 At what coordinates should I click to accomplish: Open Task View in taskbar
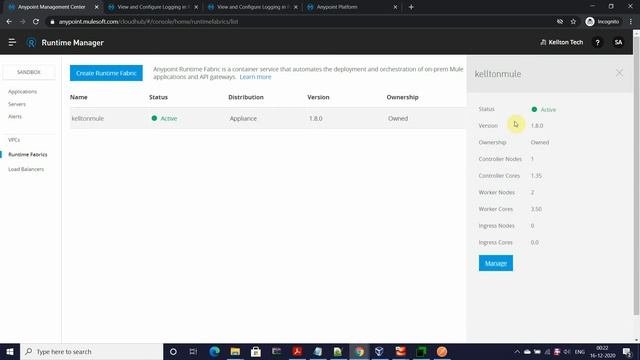193,351
